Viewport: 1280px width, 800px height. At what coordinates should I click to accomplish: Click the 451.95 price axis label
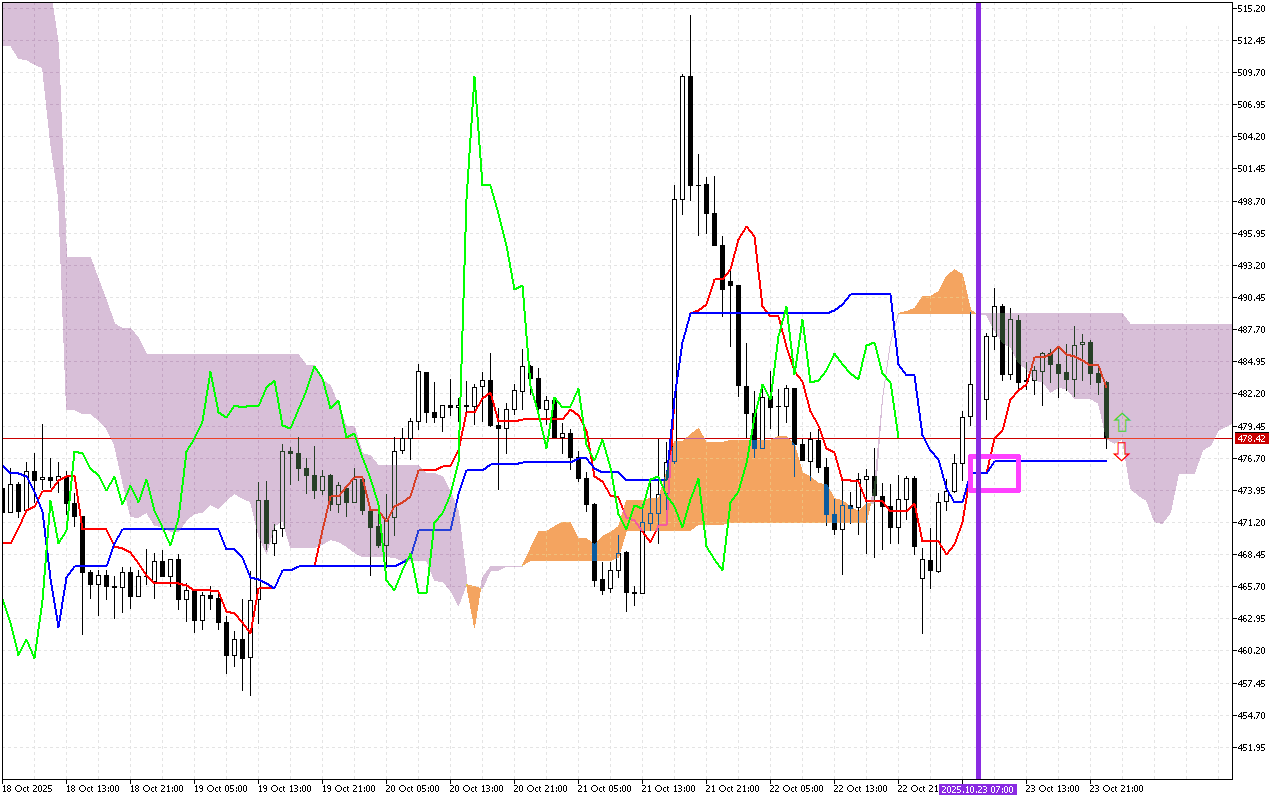1252,747
